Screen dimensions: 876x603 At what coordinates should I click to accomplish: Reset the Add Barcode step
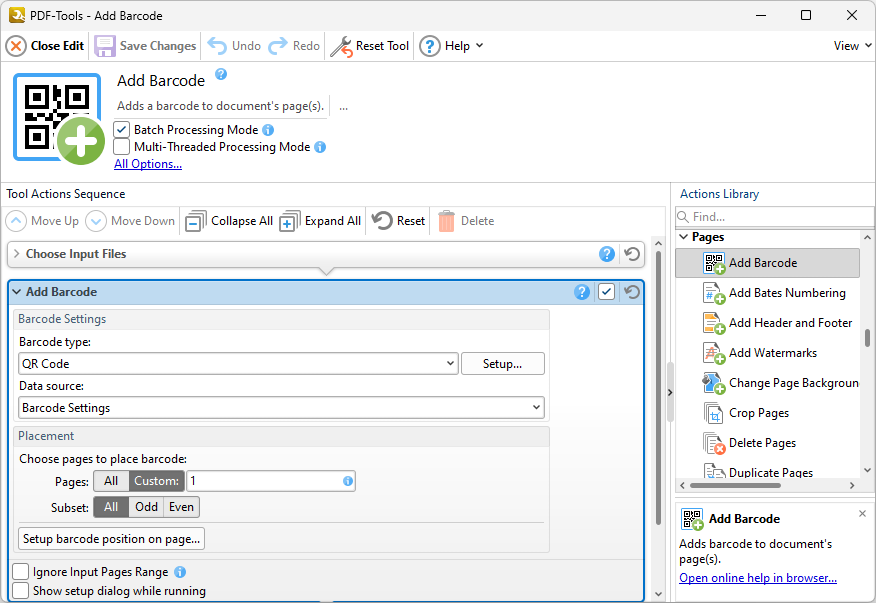pyautogui.click(x=632, y=292)
